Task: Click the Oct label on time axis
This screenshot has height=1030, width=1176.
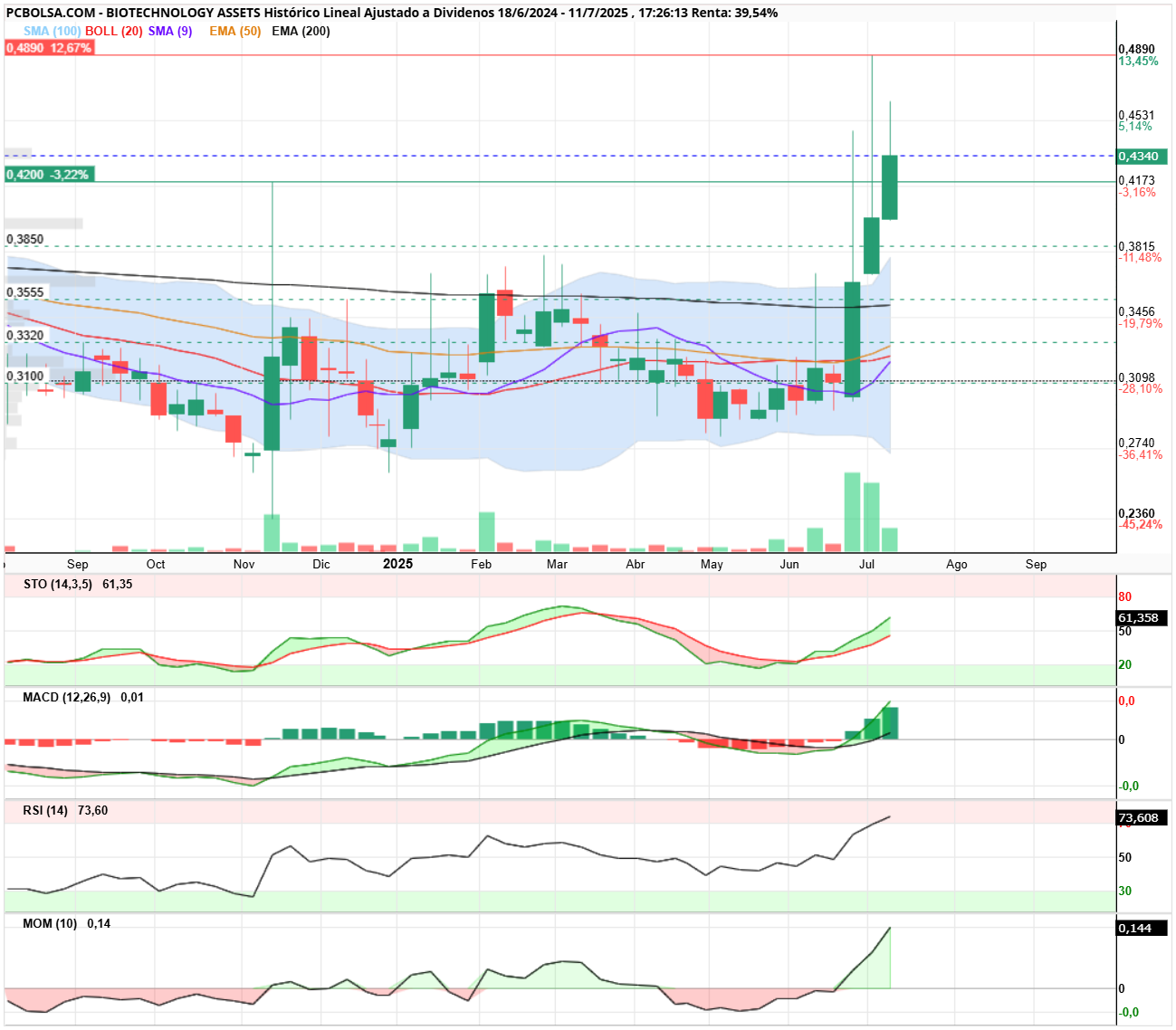Action: tap(156, 564)
